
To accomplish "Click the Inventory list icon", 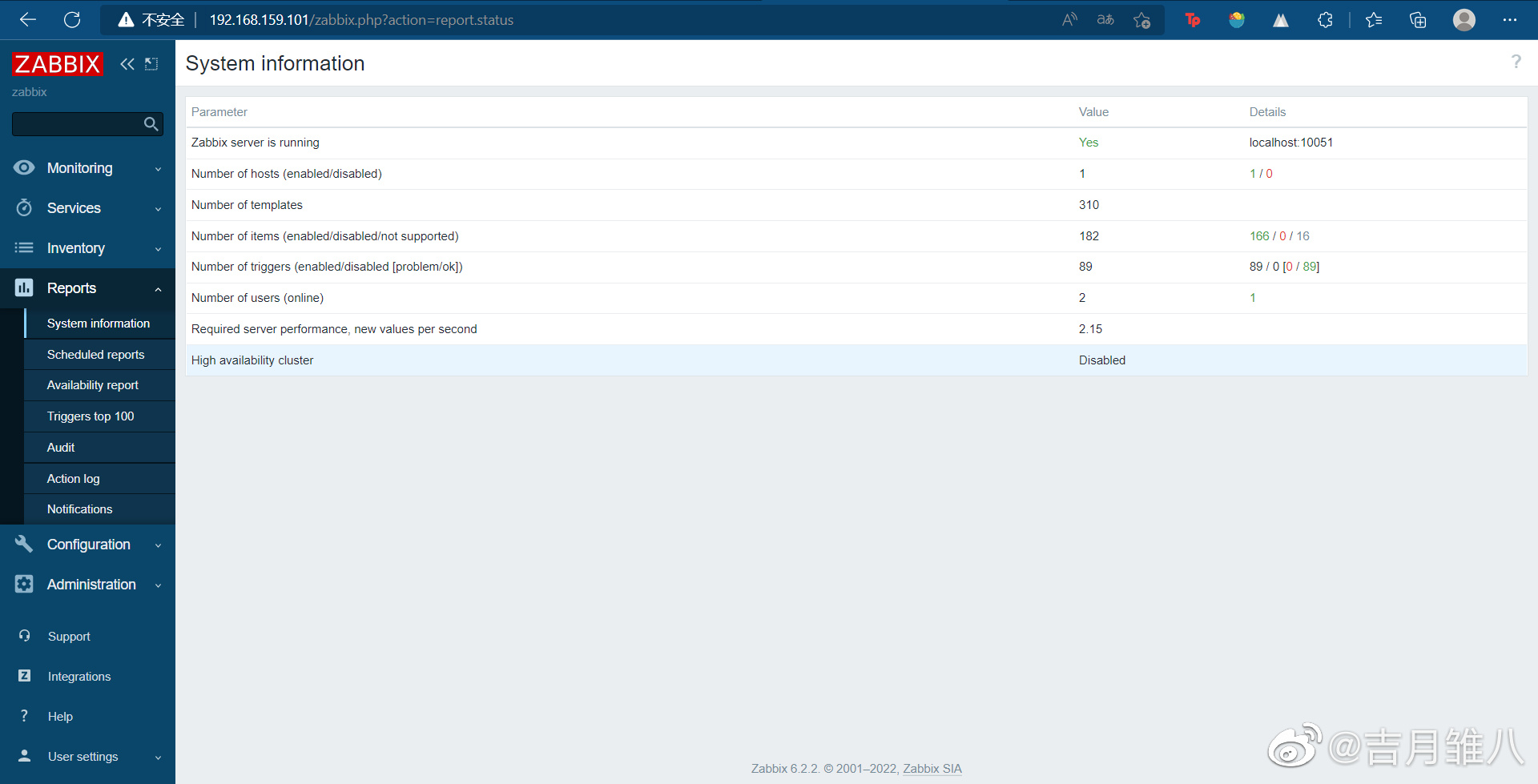I will [x=24, y=247].
